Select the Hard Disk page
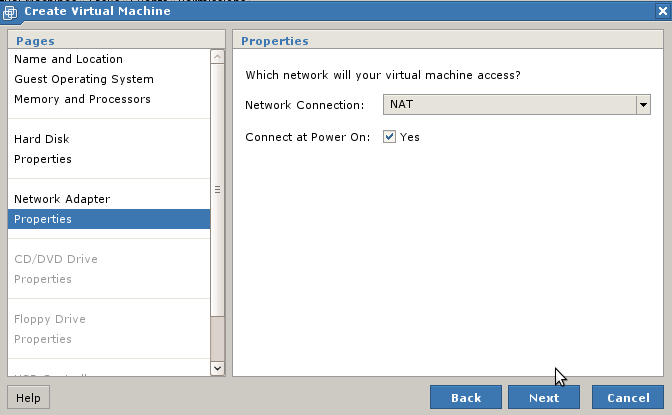Image resolution: width=672 pixels, height=415 pixels. coord(41,139)
